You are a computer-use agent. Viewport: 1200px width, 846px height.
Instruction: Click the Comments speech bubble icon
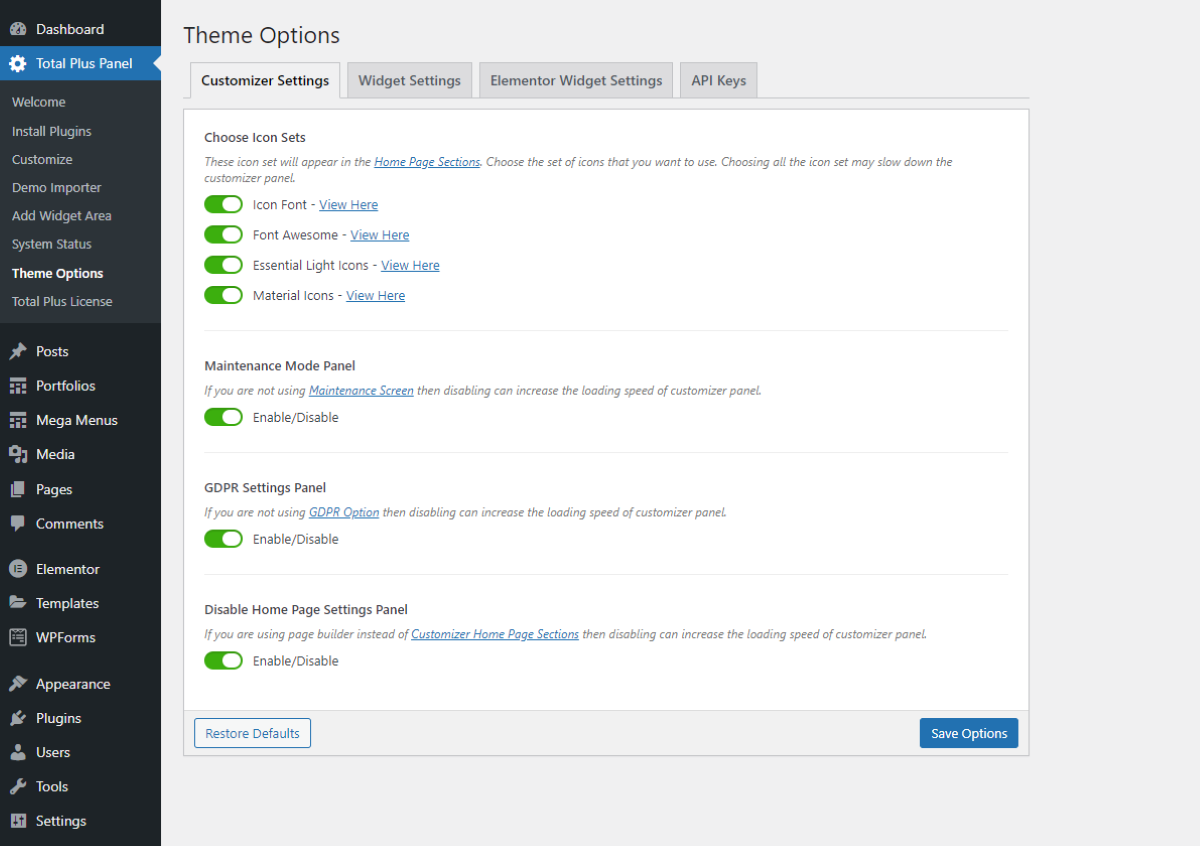[x=18, y=524]
